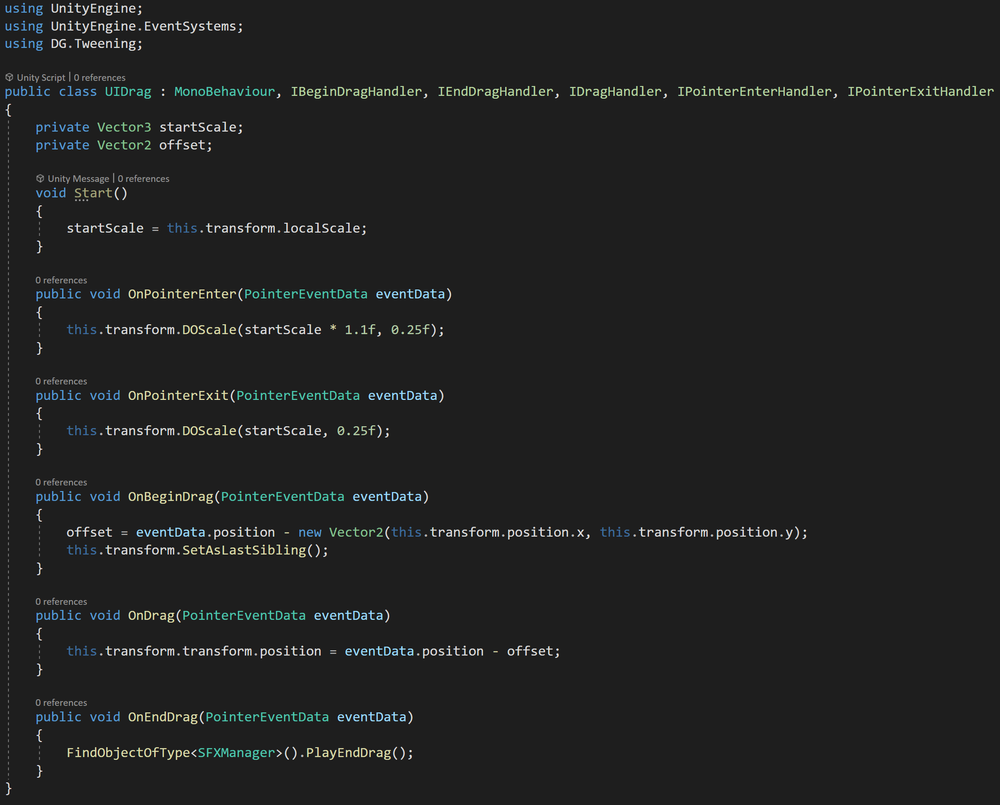
Task: Click the "Unity Message" CodeLens link
Action: [x=79, y=178]
